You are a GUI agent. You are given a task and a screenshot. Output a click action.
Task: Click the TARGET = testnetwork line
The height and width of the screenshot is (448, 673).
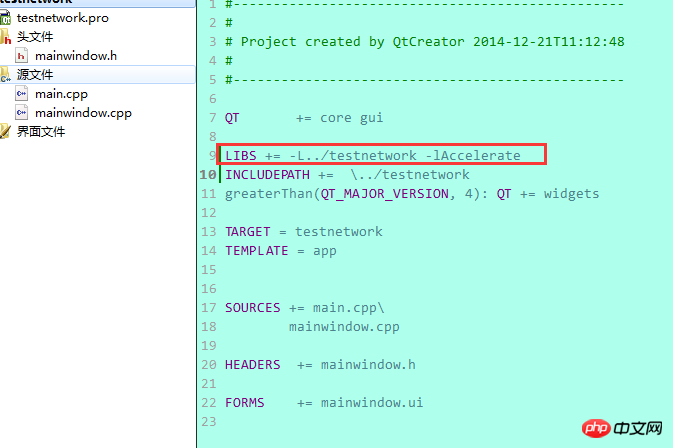coord(303,232)
